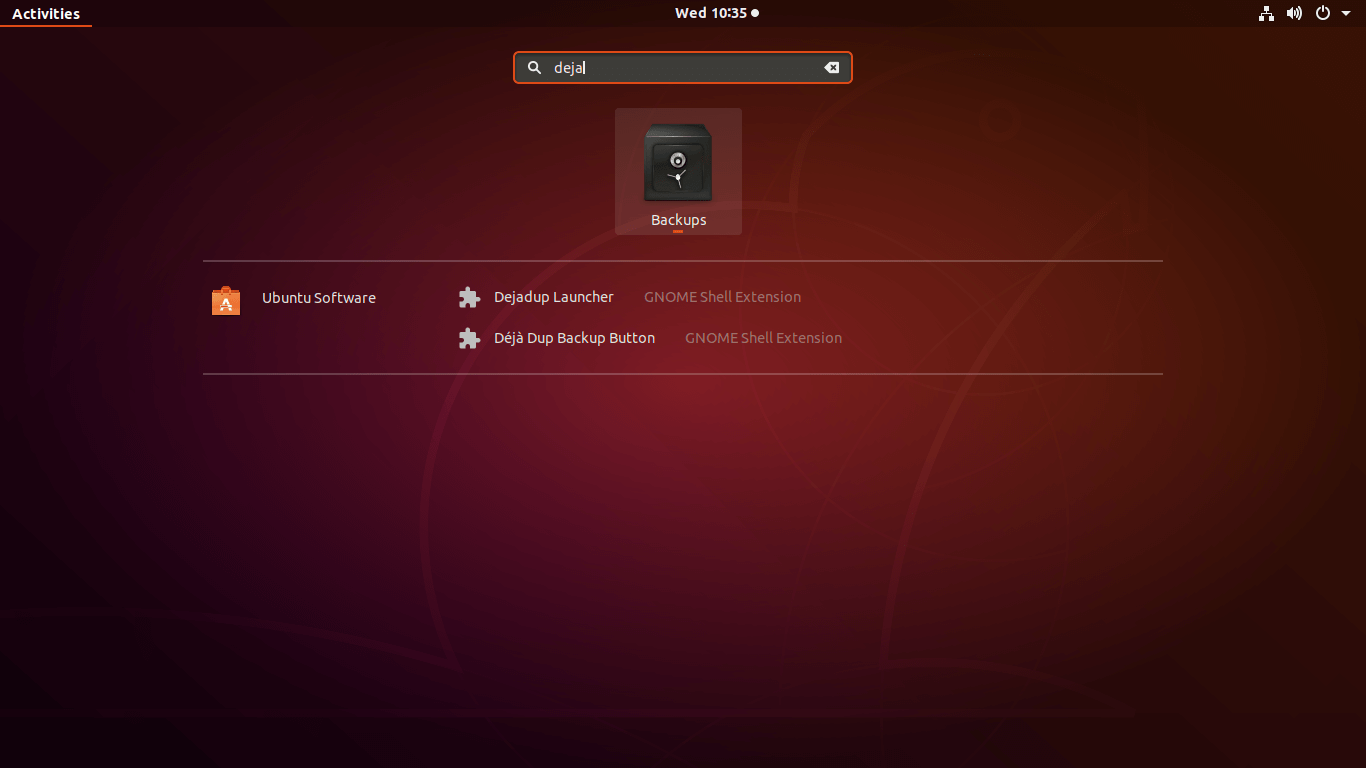Click GNOME Shell Extension text beside Dejadup Launcher
Image resolution: width=1366 pixels, height=768 pixels.
(x=722, y=297)
